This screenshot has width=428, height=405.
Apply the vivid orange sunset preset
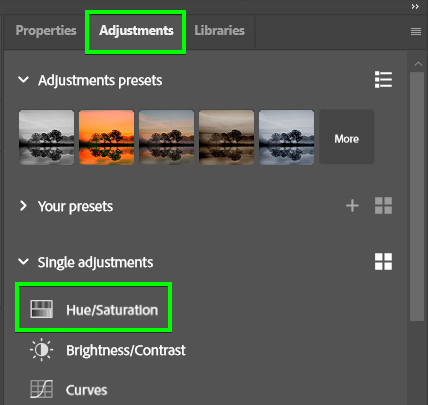[x=107, y=137]
